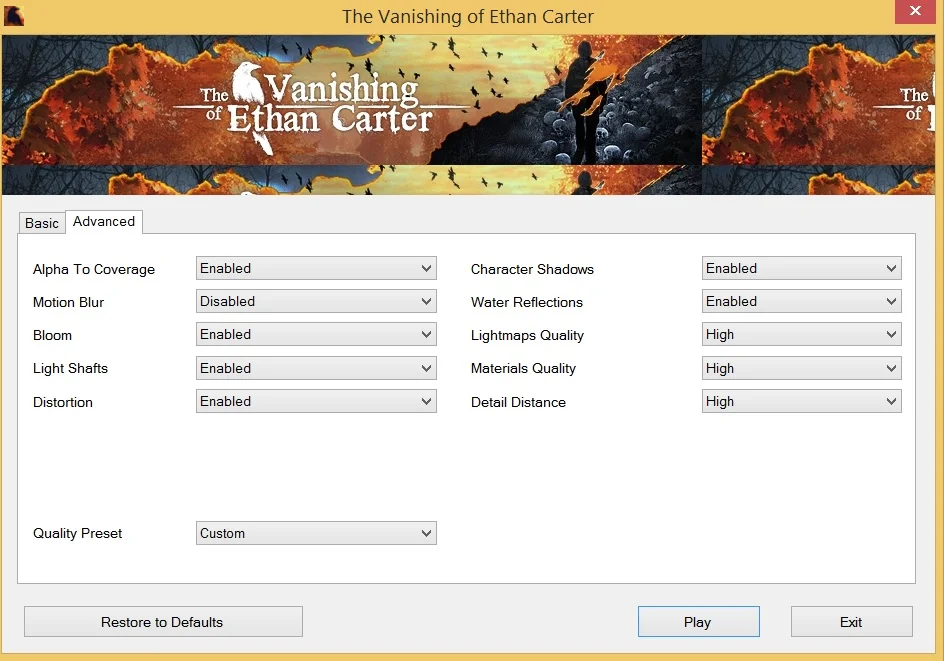This screenshot has width=944, height=661.
Task: Expand the Materials Quality dropdown
Action: click(801, 368)
